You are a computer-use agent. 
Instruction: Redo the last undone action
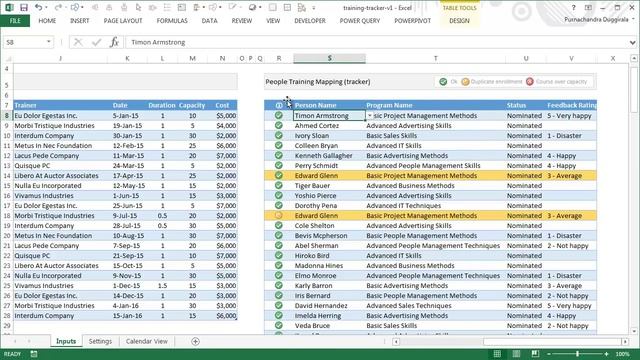tap(58, 7)
